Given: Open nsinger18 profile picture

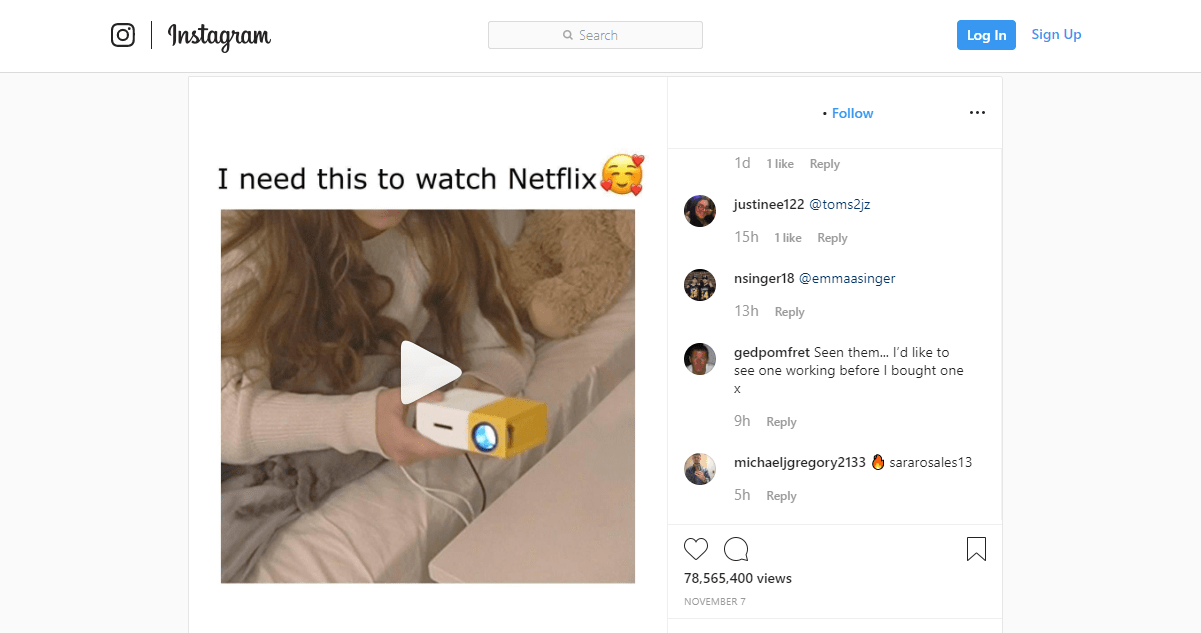Looking at the screenshot, I should 700,285.
